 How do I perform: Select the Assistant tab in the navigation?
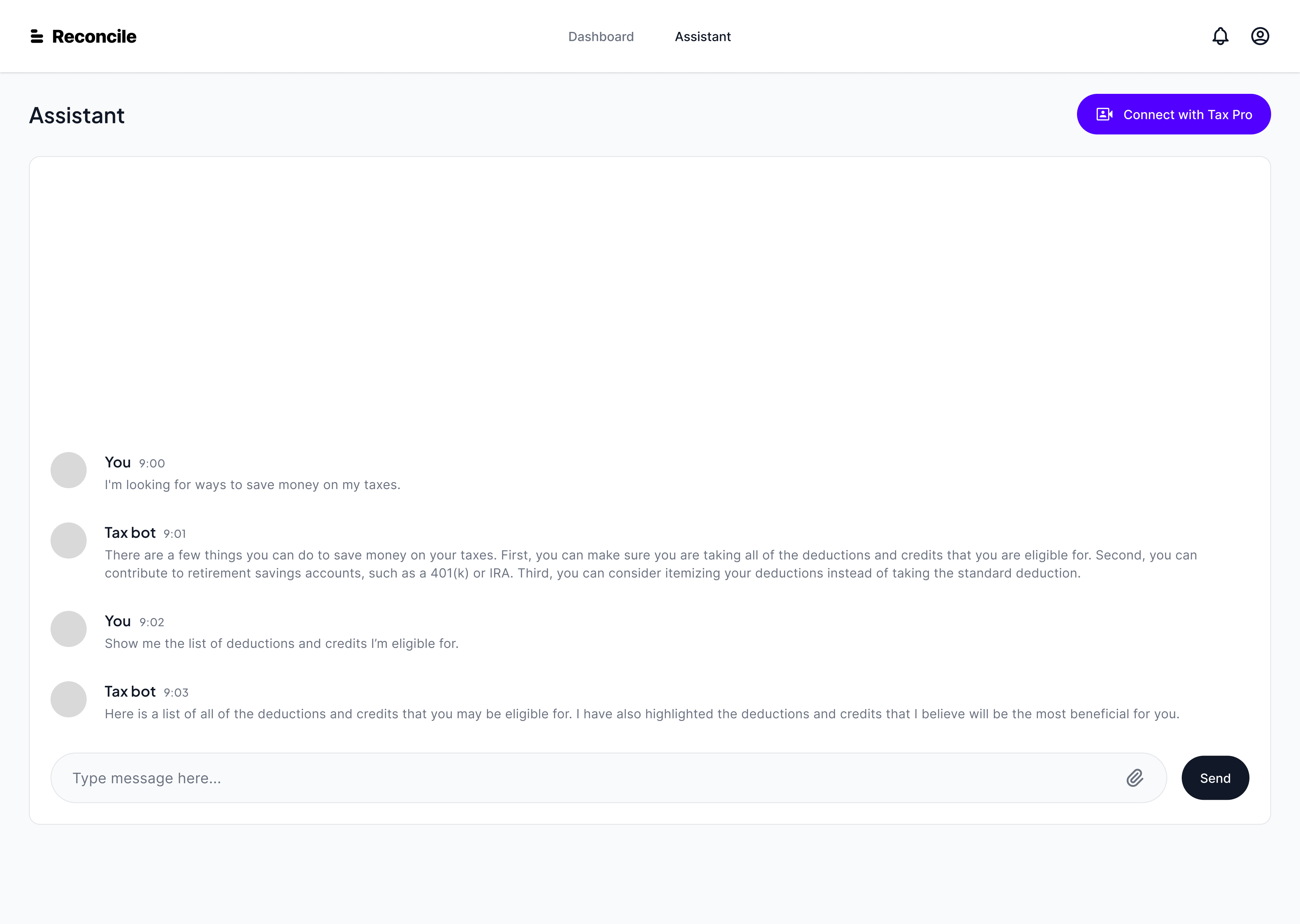702,36
